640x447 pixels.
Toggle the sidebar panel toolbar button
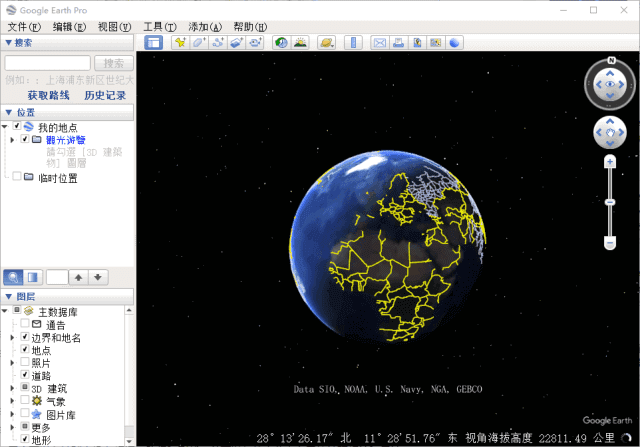153,43
